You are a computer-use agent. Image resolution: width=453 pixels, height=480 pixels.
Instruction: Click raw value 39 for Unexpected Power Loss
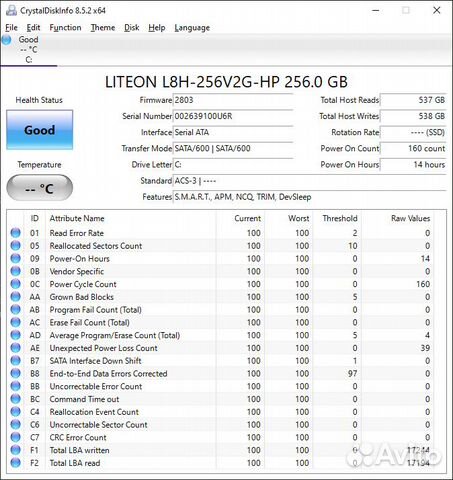425,348
